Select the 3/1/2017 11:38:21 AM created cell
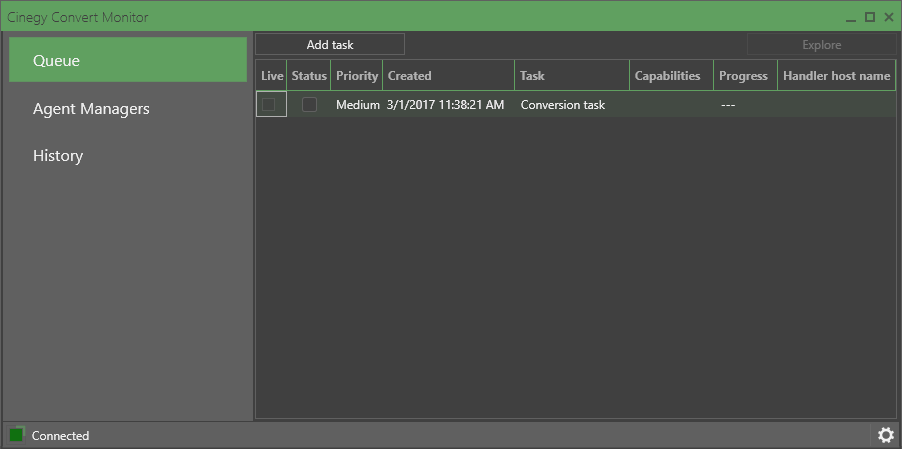 pyautogui.click(x=446, y=105)
